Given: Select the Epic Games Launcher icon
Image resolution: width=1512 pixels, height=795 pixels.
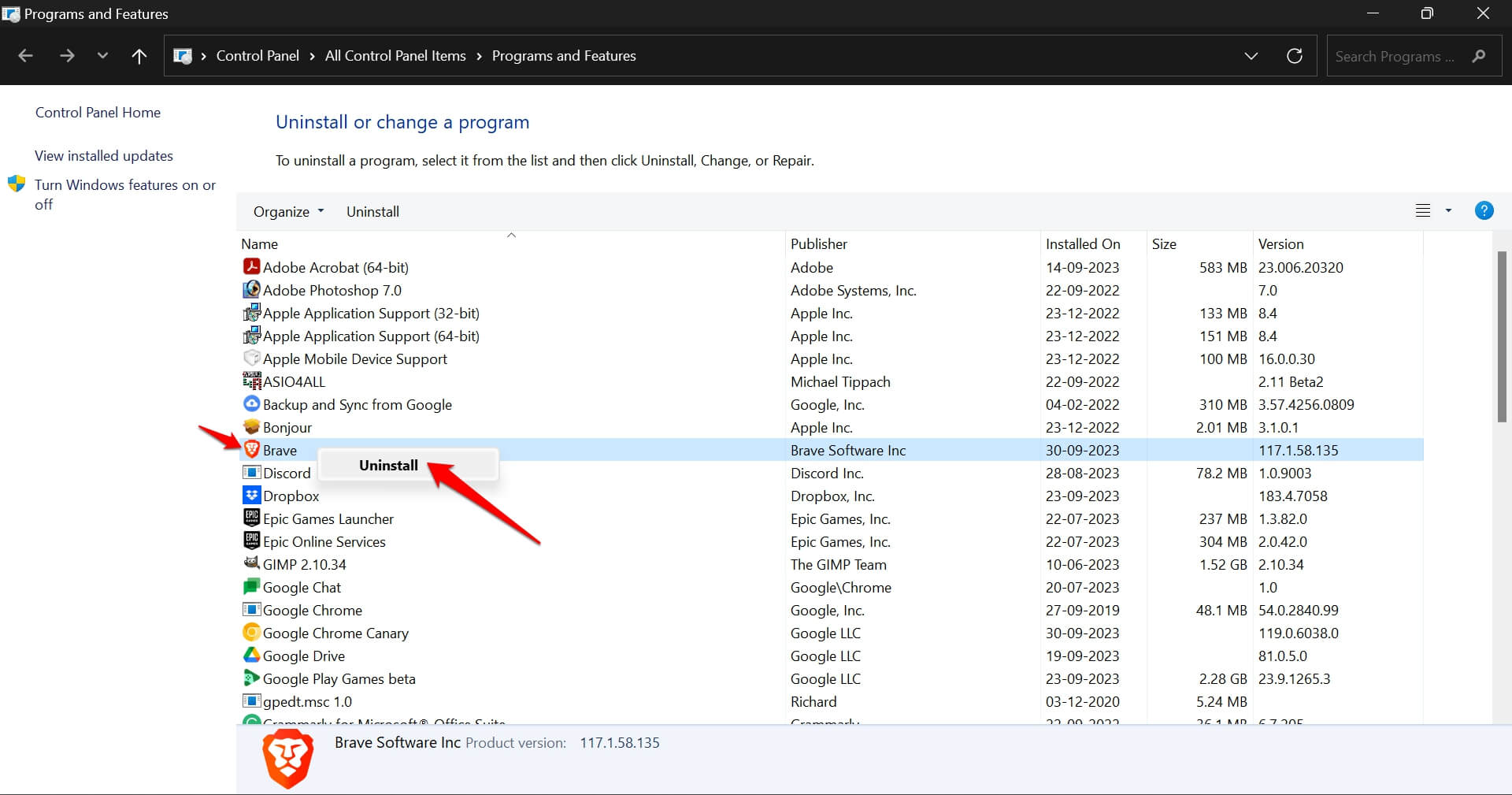Looking at the screenshot, I should click(251, 518).
